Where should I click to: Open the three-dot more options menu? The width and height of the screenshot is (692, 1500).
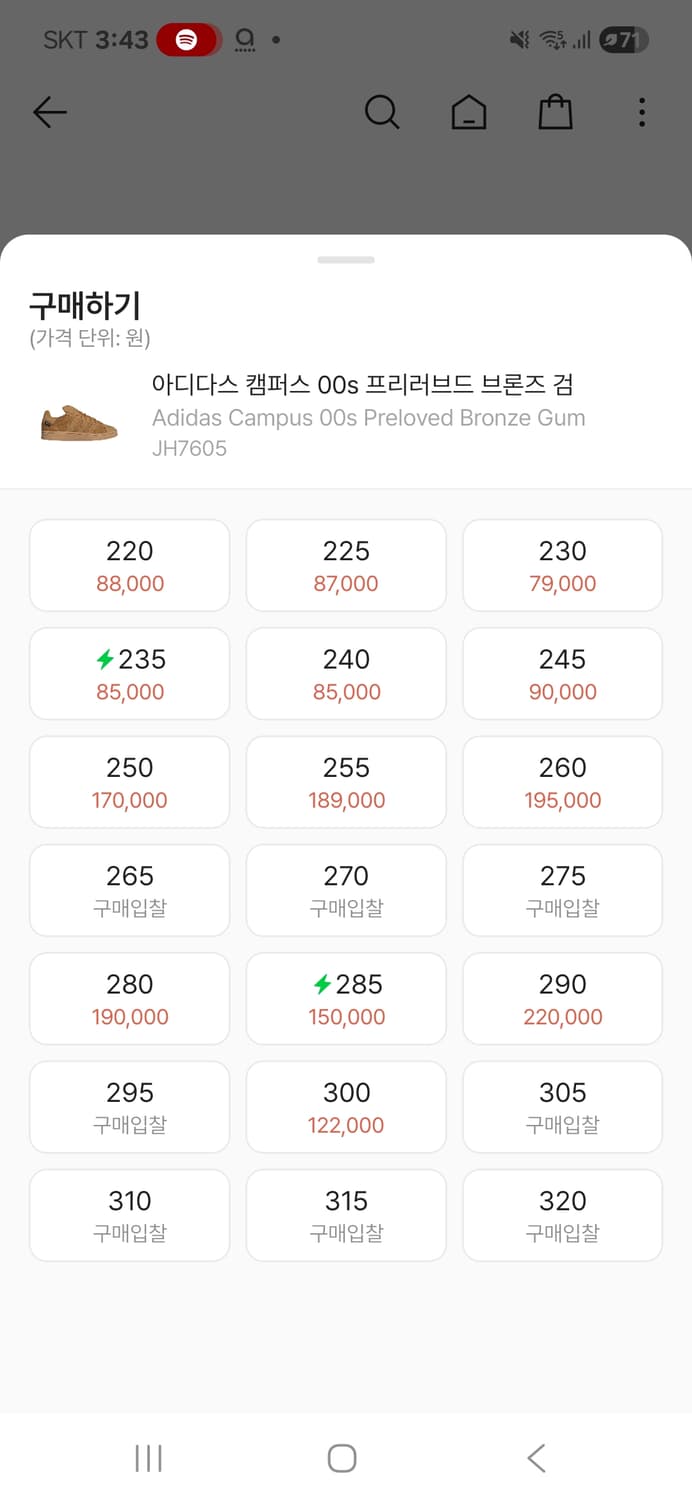click(x=641, y=112)
